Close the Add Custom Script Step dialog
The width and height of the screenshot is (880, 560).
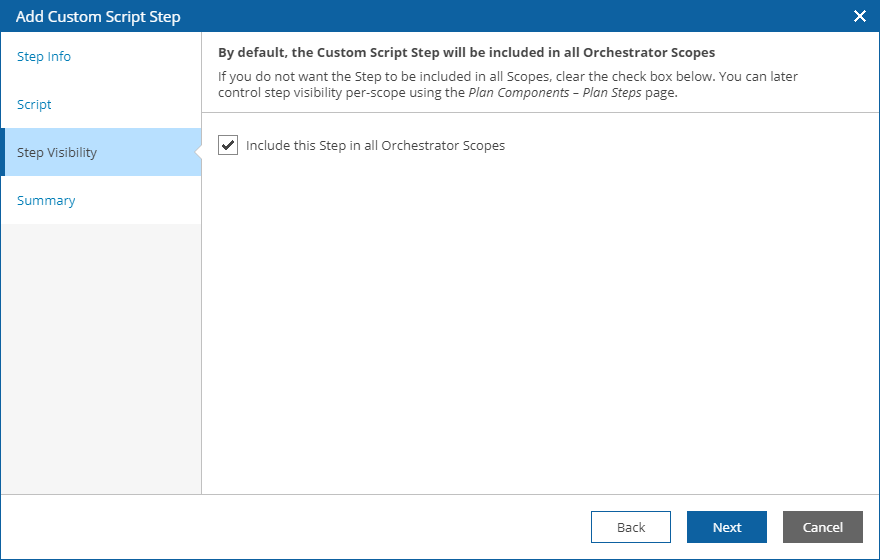tap(859, 16)
